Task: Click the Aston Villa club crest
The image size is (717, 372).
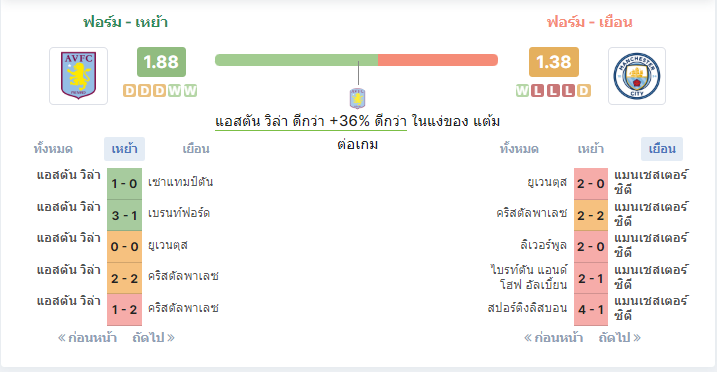Action: click(79, 76)
